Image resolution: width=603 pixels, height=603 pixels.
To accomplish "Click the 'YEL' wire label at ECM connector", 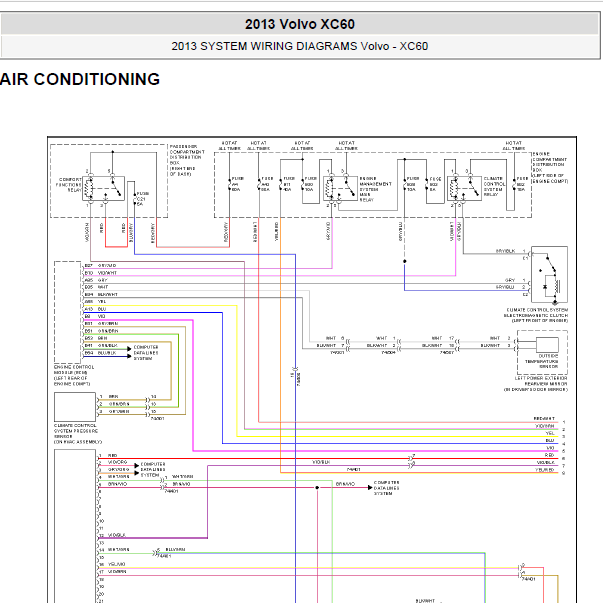I will pyautogui.click(x=102, y=302).
